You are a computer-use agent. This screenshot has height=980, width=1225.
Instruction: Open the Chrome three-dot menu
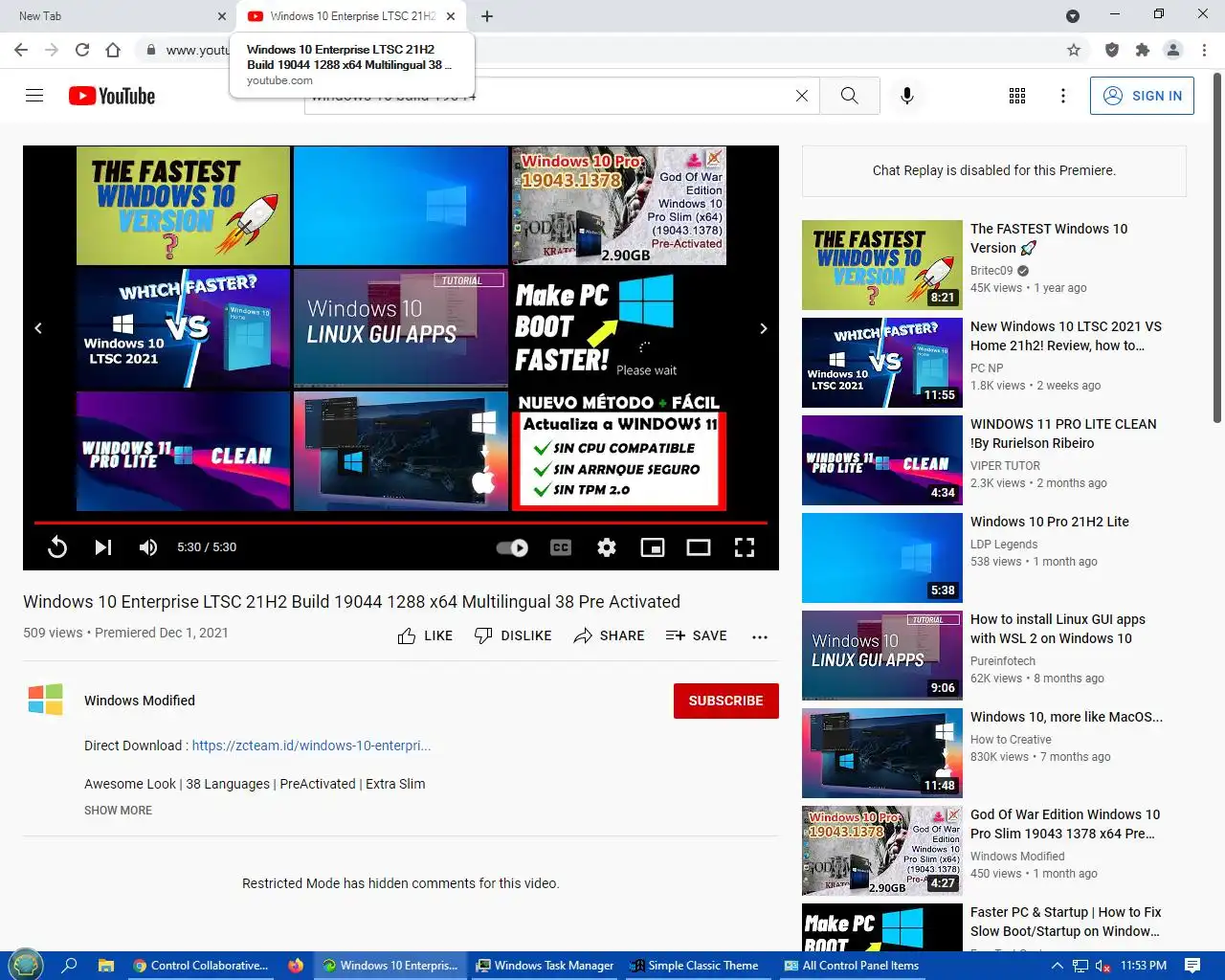[x=1204, y=50]
